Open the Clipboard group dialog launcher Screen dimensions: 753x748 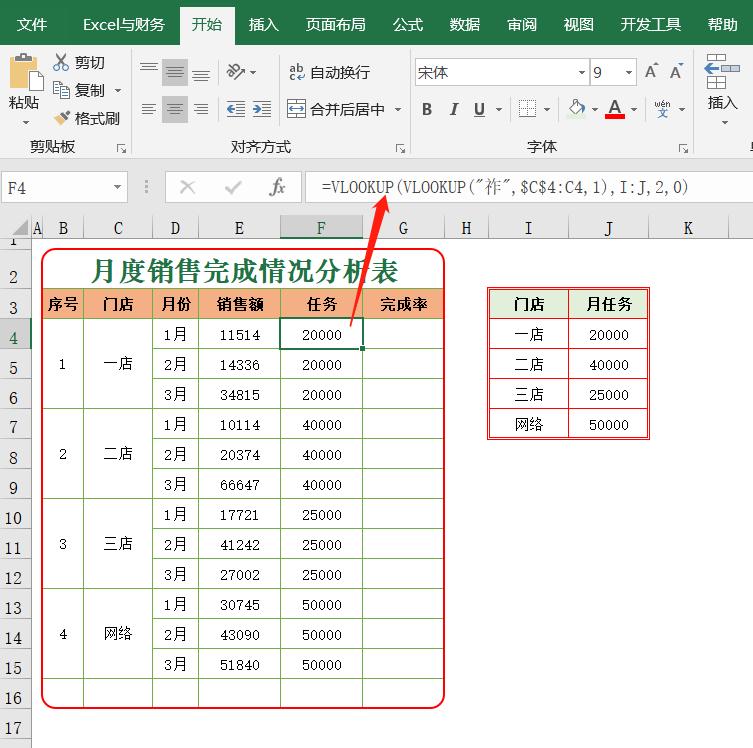121,148
